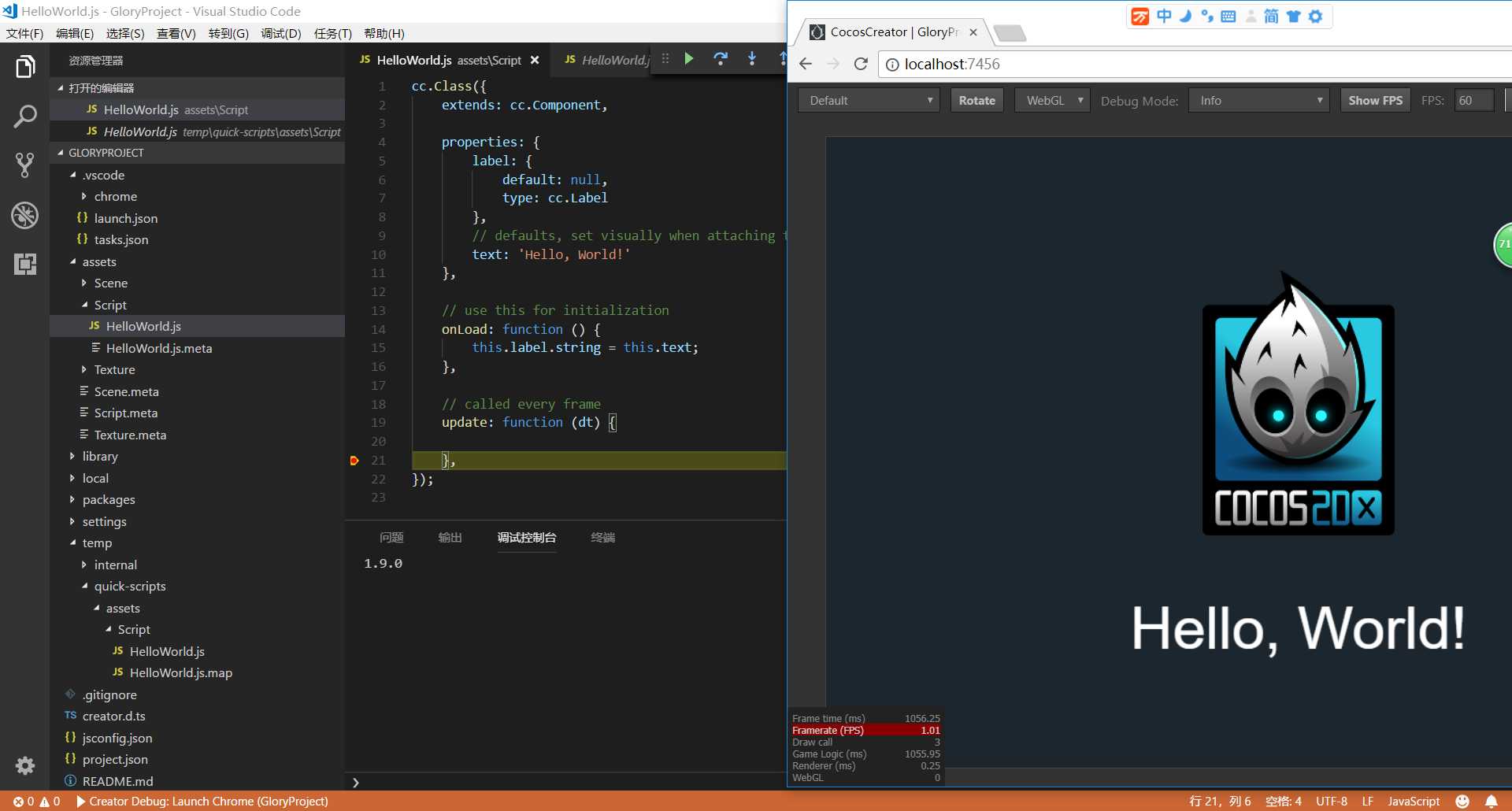Click the FPS value input field
The width and height of the screenshot is (1512, 811).
tap(1474, 101)
